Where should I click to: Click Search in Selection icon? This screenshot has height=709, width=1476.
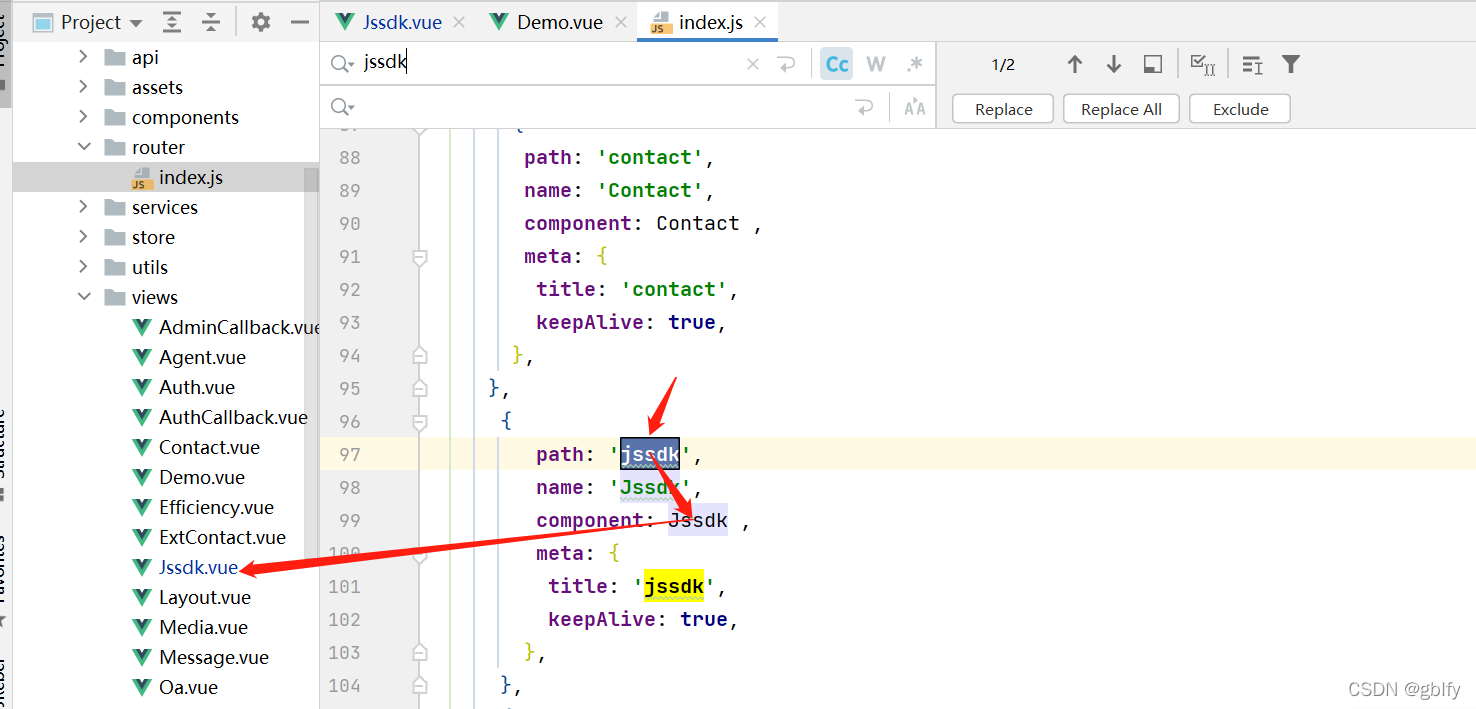click(1153, 64)
